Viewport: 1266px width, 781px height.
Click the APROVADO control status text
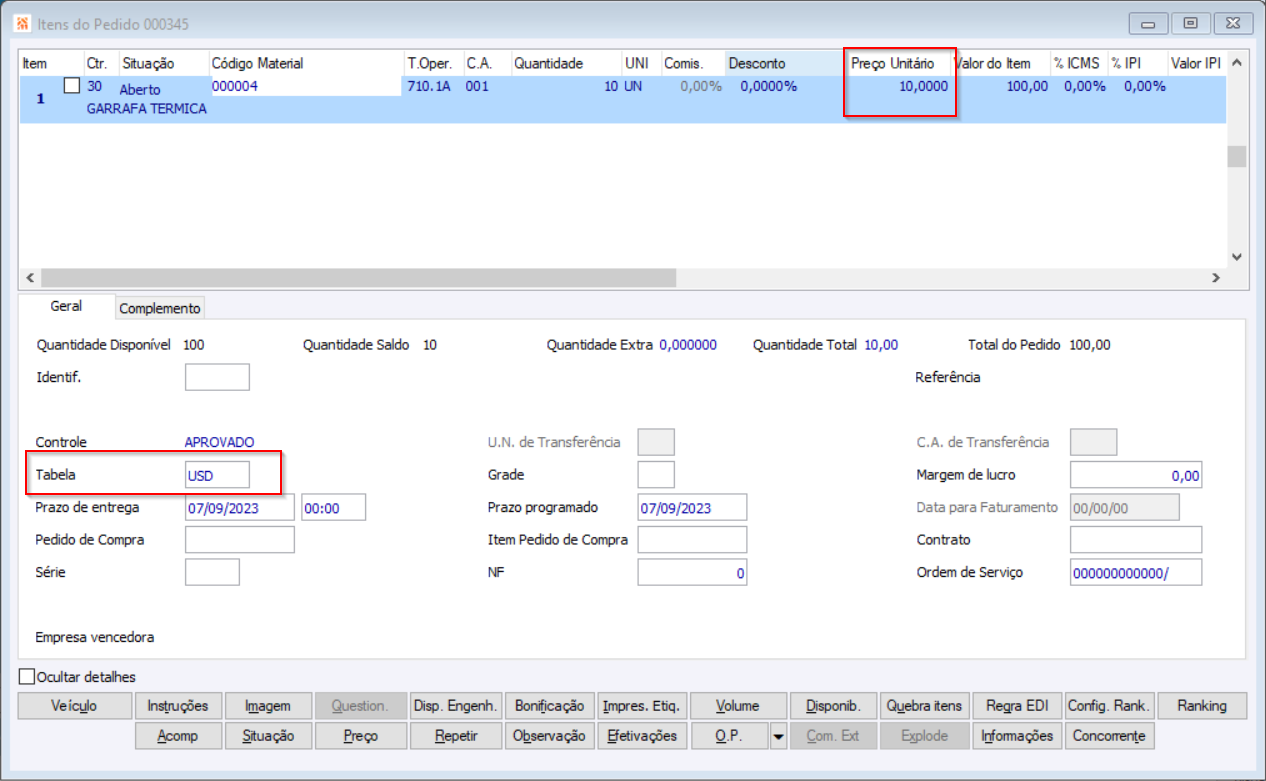pos(220,442)
